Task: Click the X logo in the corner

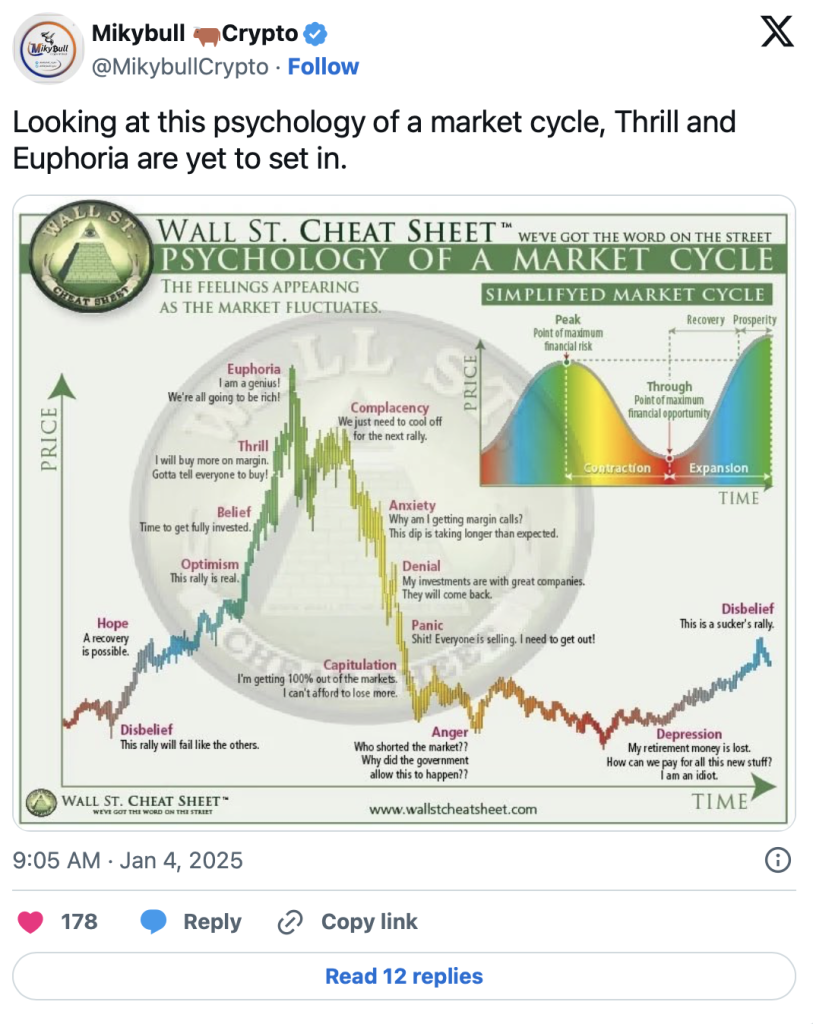Action: pos(777,33)
